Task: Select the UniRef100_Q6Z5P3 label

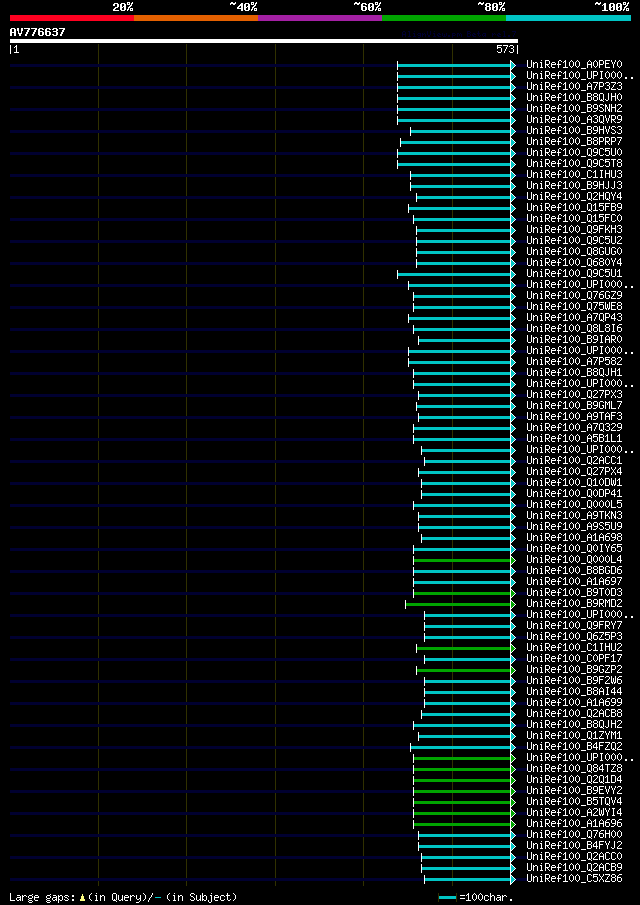Action: coord(574,637)
